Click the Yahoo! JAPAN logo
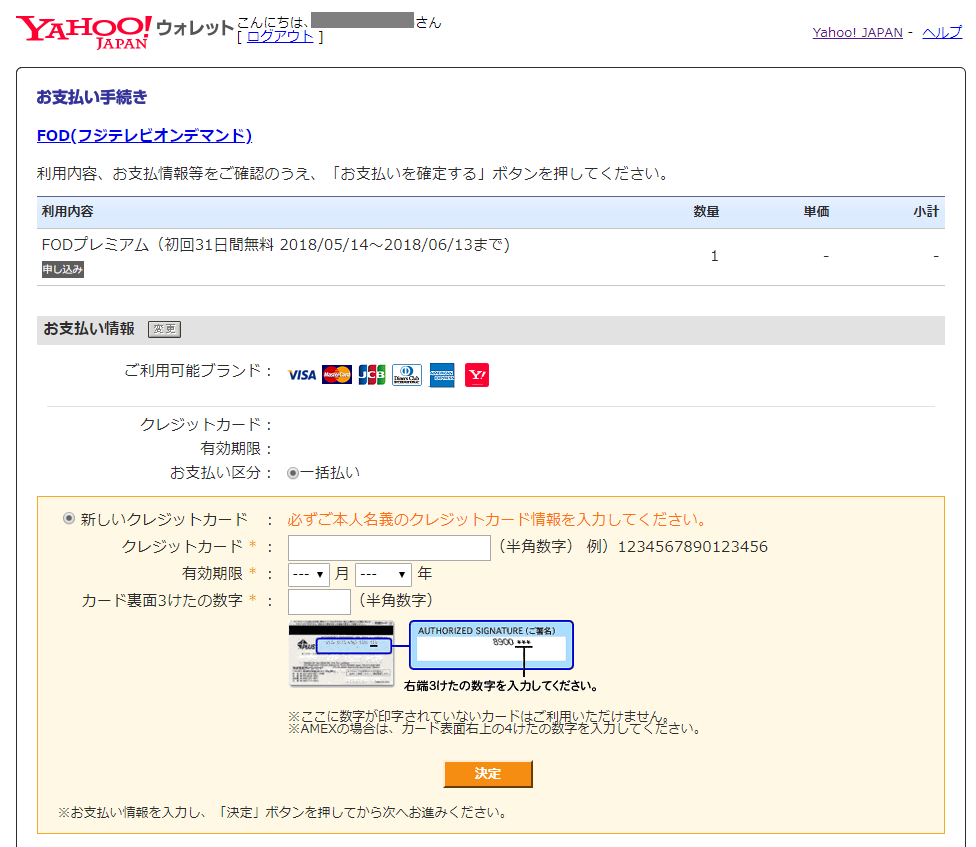Viewport: 976px width, 847px height. pyautogui.click(x=83, y=32)
